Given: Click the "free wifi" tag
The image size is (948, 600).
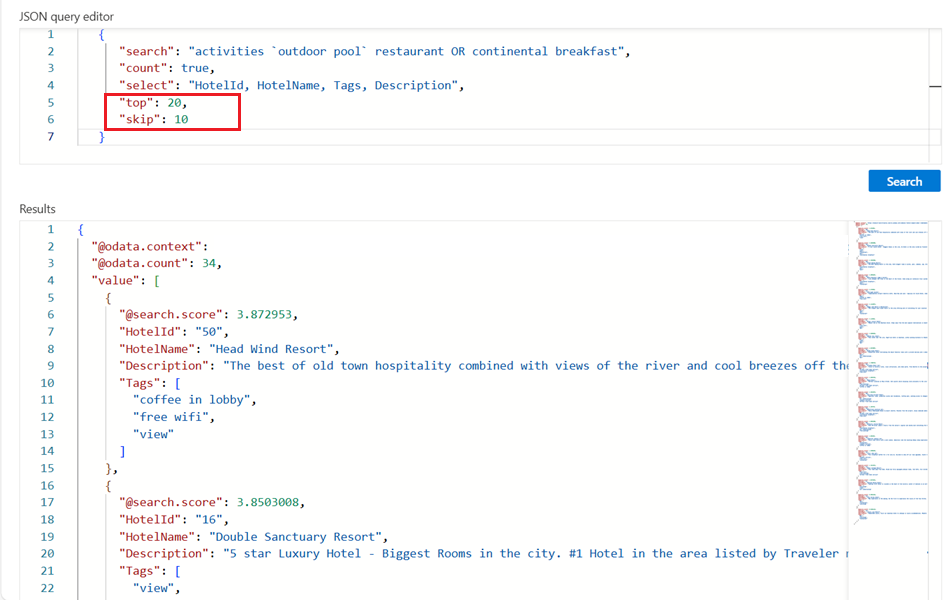Looking at the screenshot, I should click(174, 417).
